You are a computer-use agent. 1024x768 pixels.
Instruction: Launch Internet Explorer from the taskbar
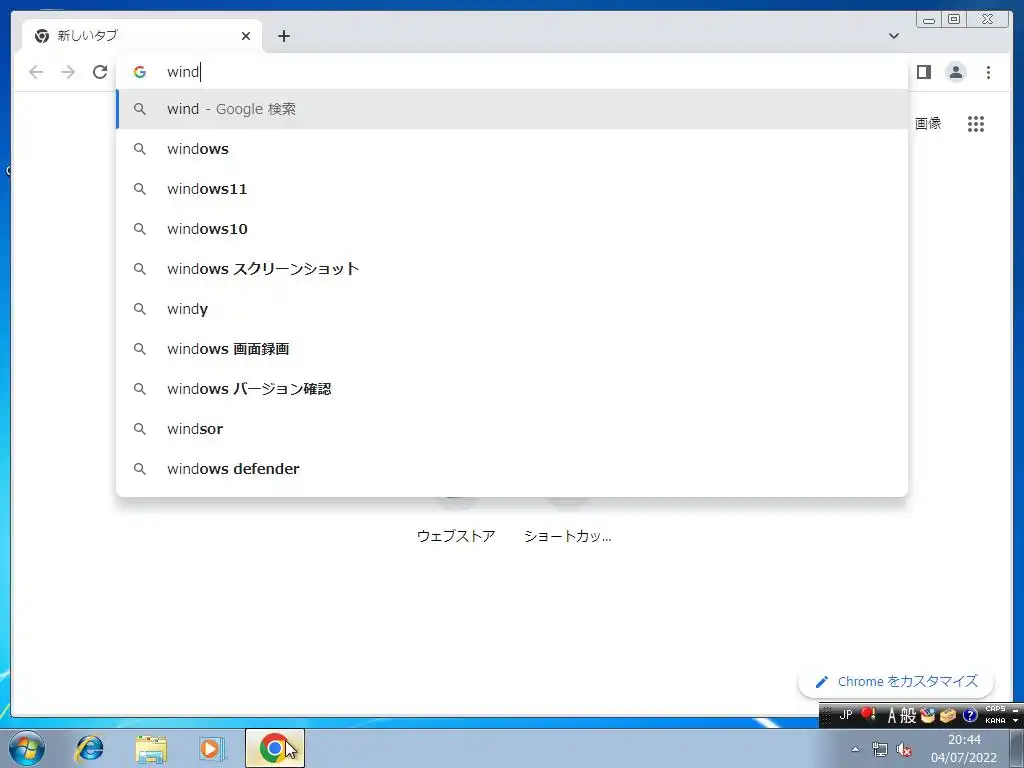(89, 748)
